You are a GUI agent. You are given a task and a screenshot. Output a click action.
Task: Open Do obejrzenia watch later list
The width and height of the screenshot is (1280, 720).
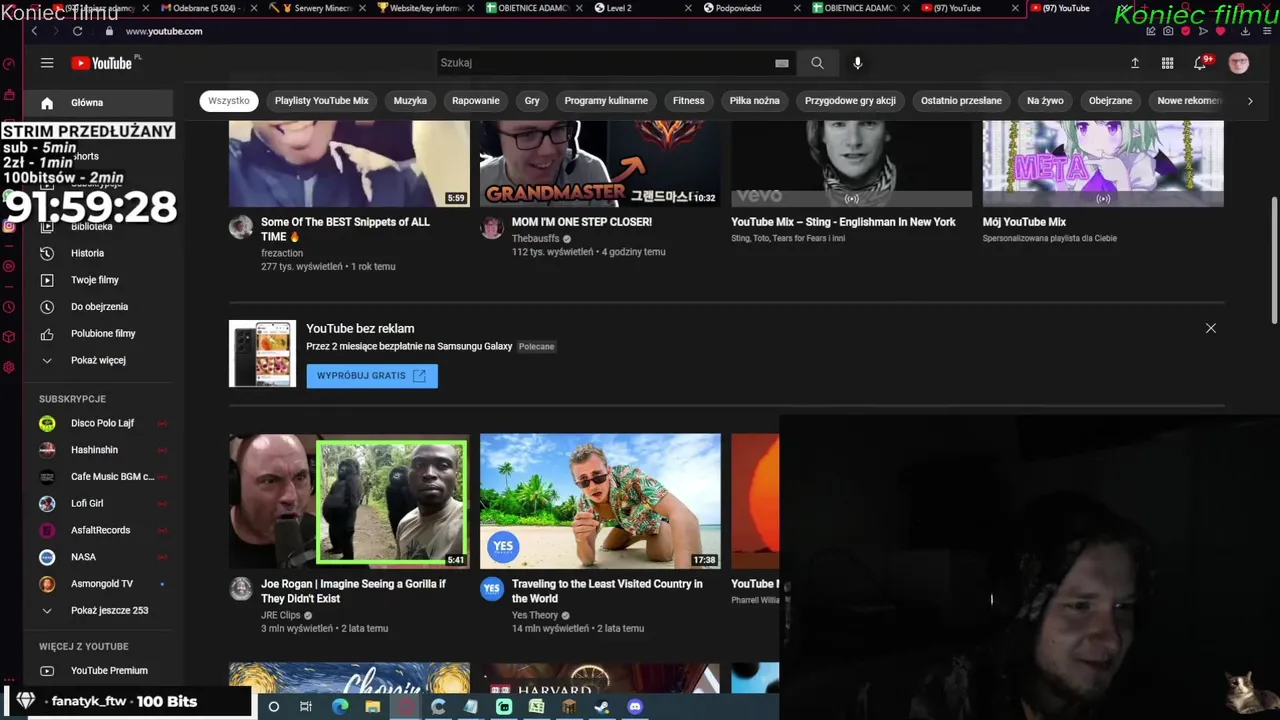click(x=98, y=307)
